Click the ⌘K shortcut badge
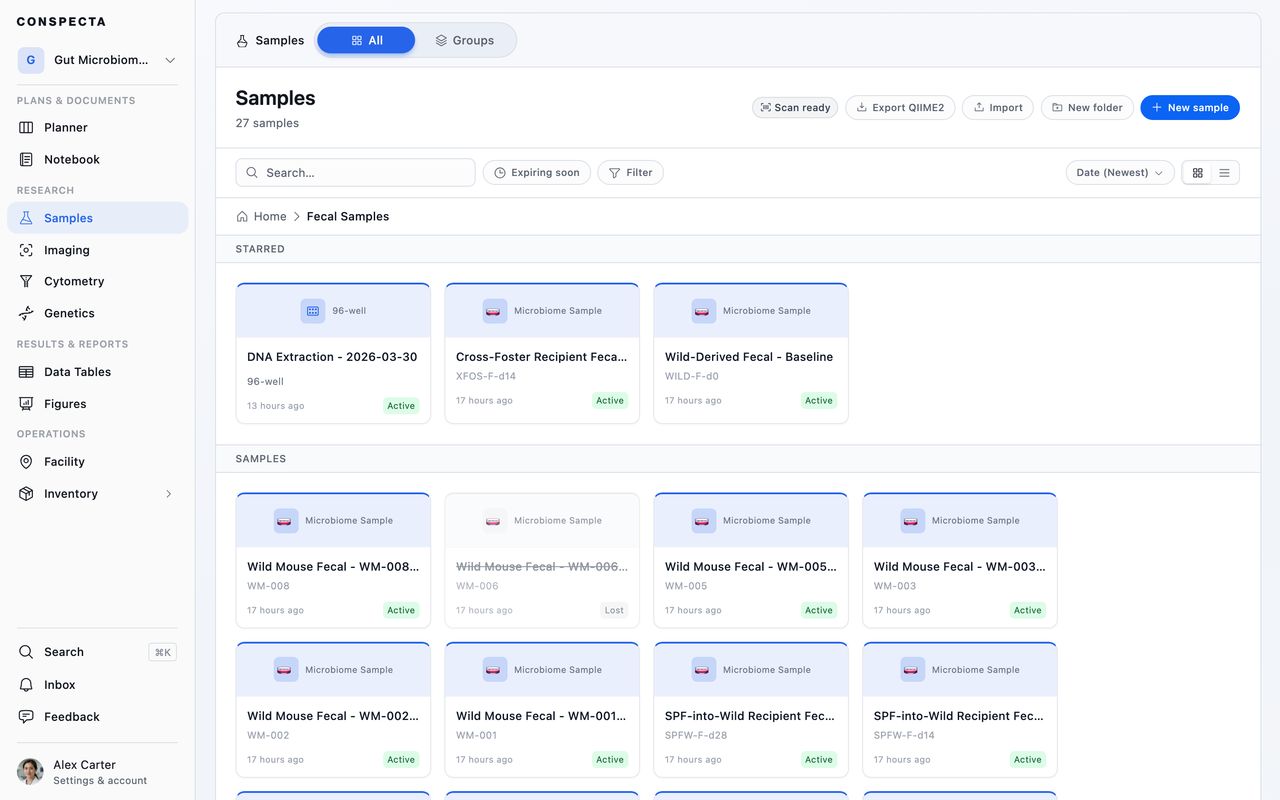 pyautogui.click(x=162, y=652)
